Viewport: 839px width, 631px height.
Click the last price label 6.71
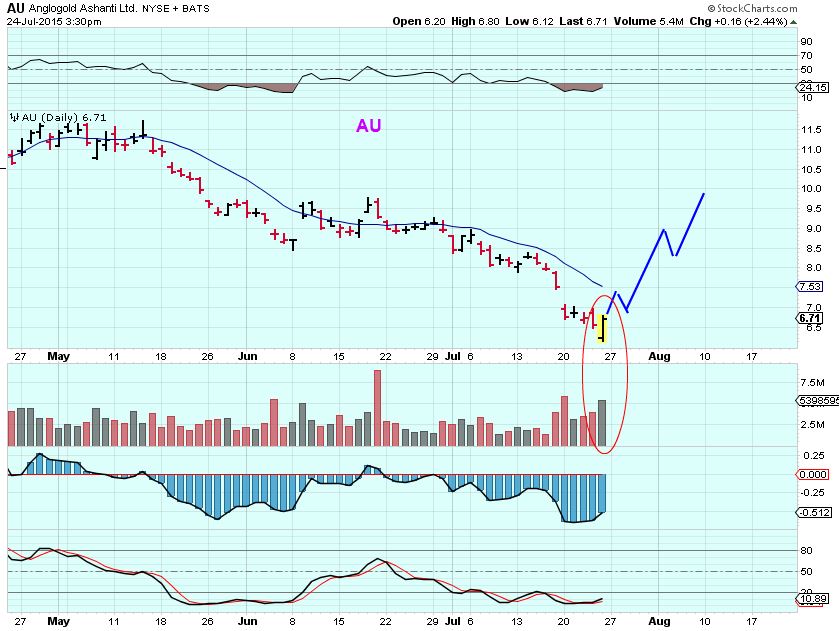pos(810,318)
